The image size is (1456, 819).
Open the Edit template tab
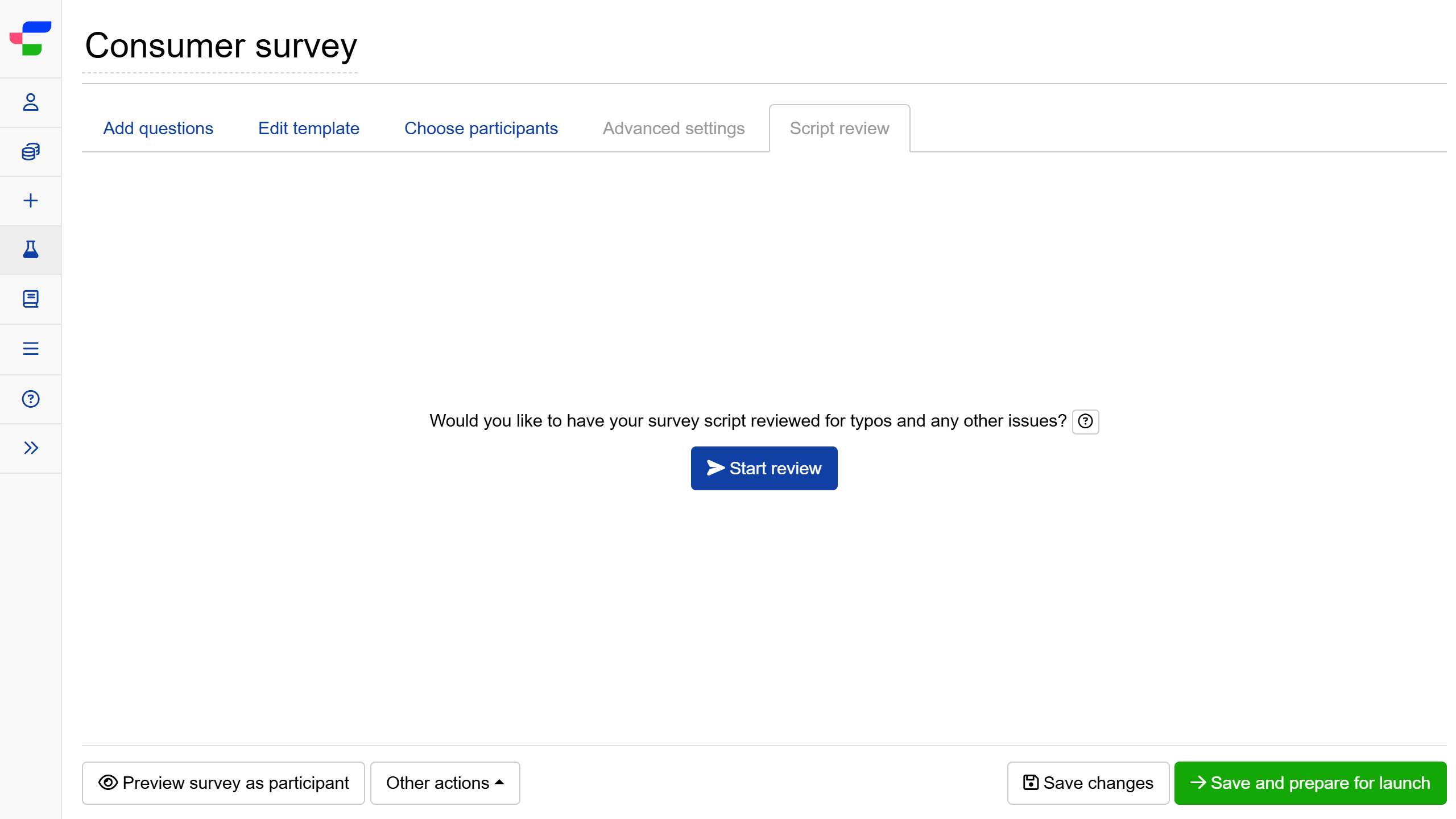coord(308,129)
